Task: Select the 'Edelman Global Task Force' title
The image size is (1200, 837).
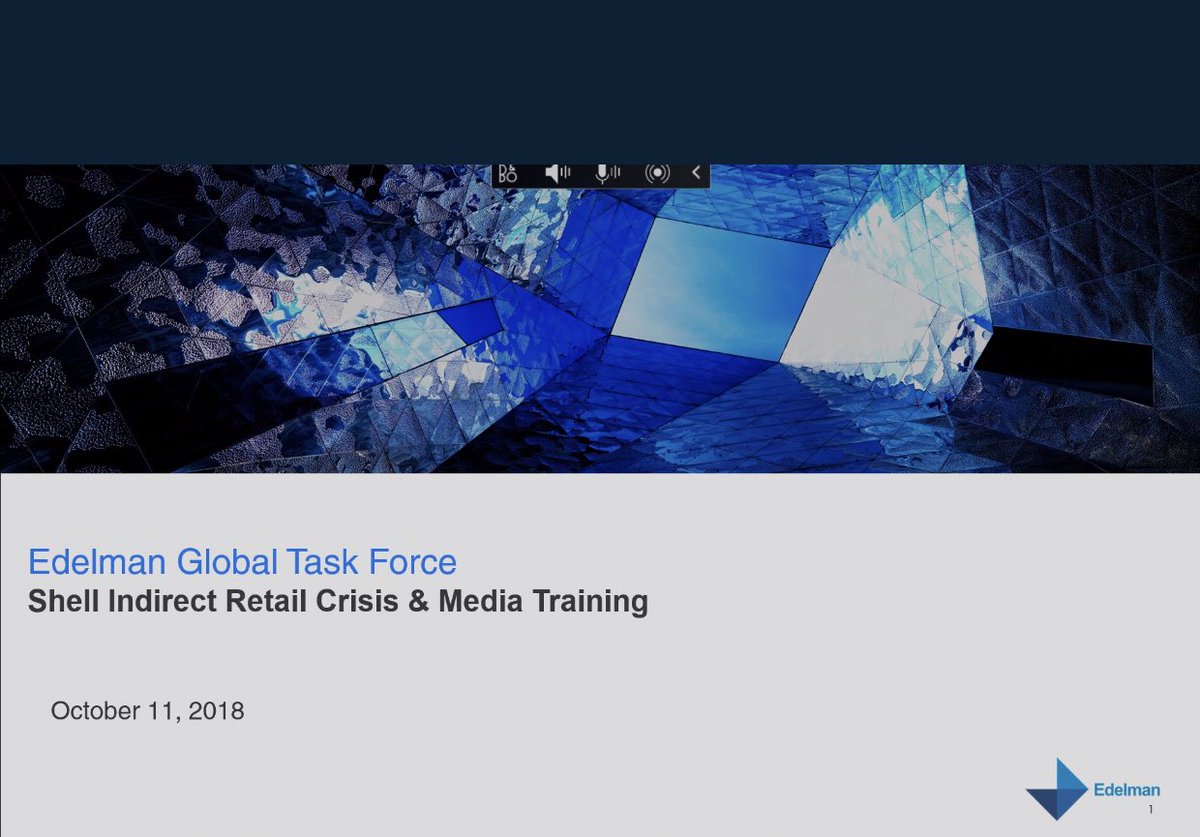Action: coord(242,562)
